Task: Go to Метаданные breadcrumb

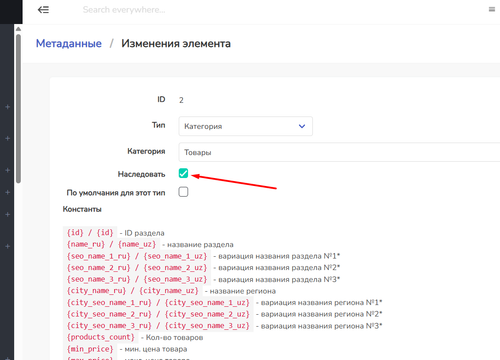Action: tap(69, 43)
